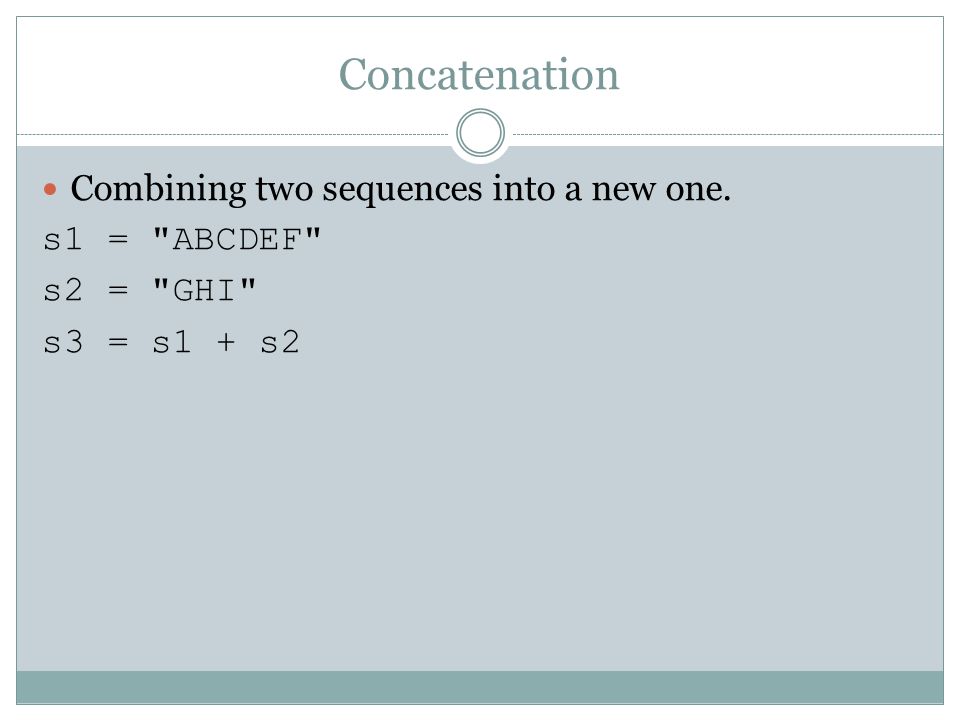Click the "GHI" string literal

coord(204,290)
